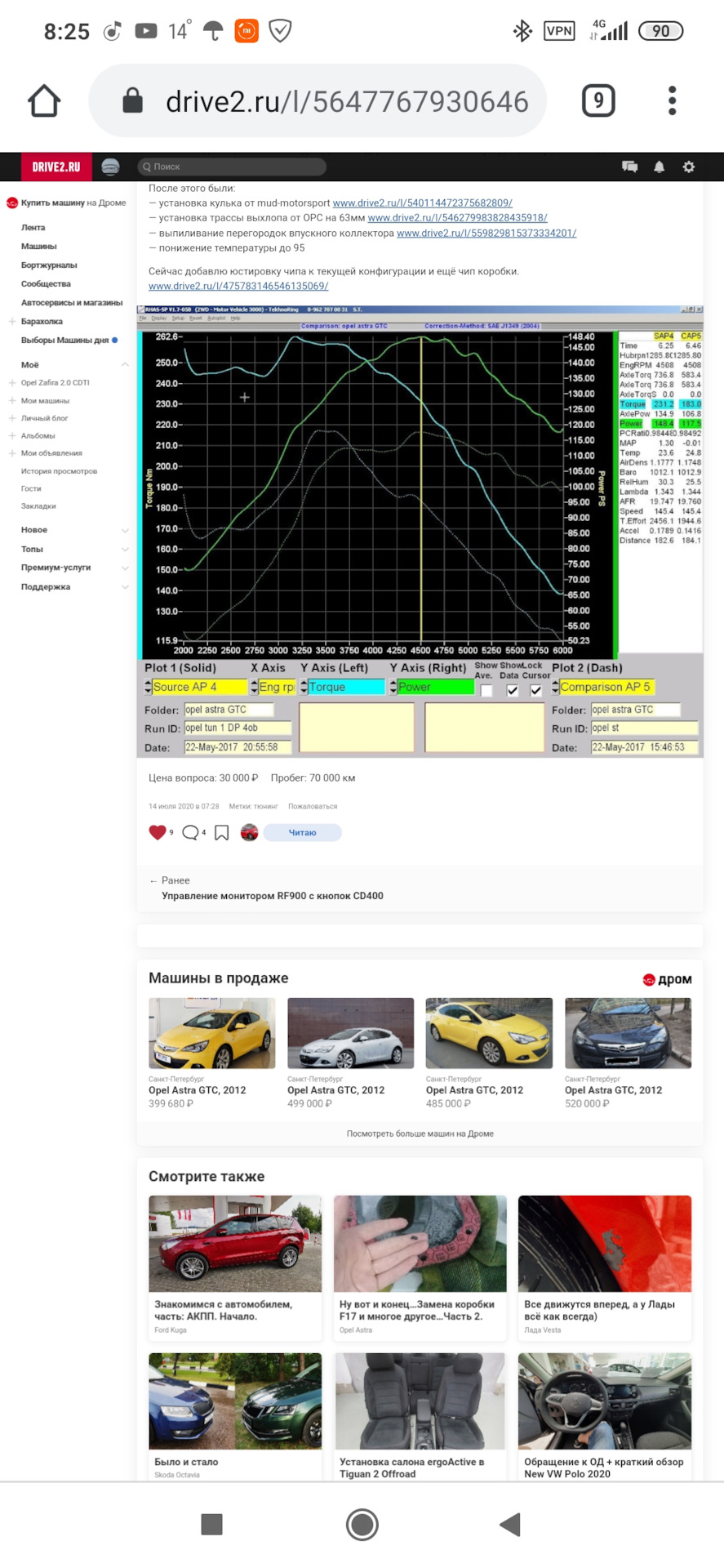724x1568 pixels.
Task: Expand the Новое section
Action: pos(125,531)
